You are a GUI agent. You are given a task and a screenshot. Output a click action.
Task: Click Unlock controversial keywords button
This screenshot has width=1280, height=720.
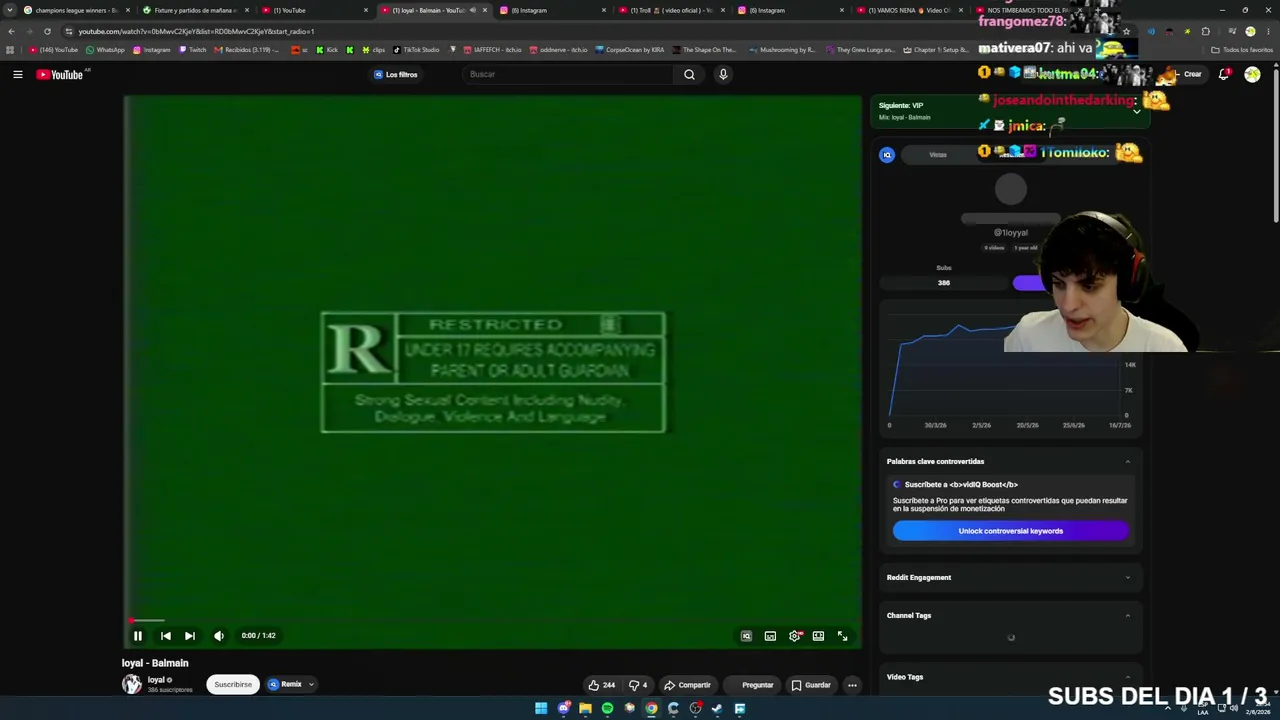tap(1010, 531)
